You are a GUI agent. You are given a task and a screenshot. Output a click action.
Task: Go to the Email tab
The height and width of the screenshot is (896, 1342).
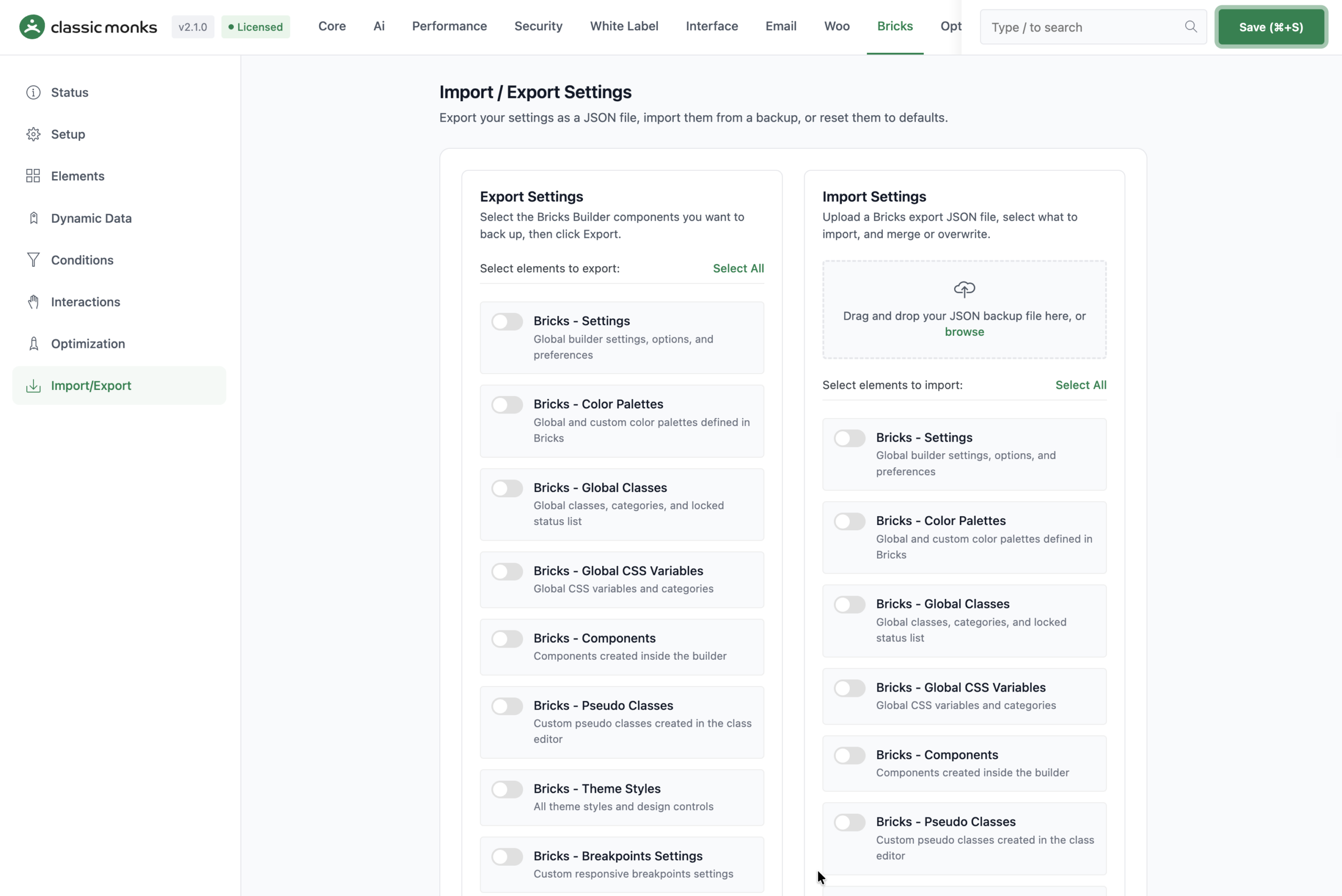point(781,26)
